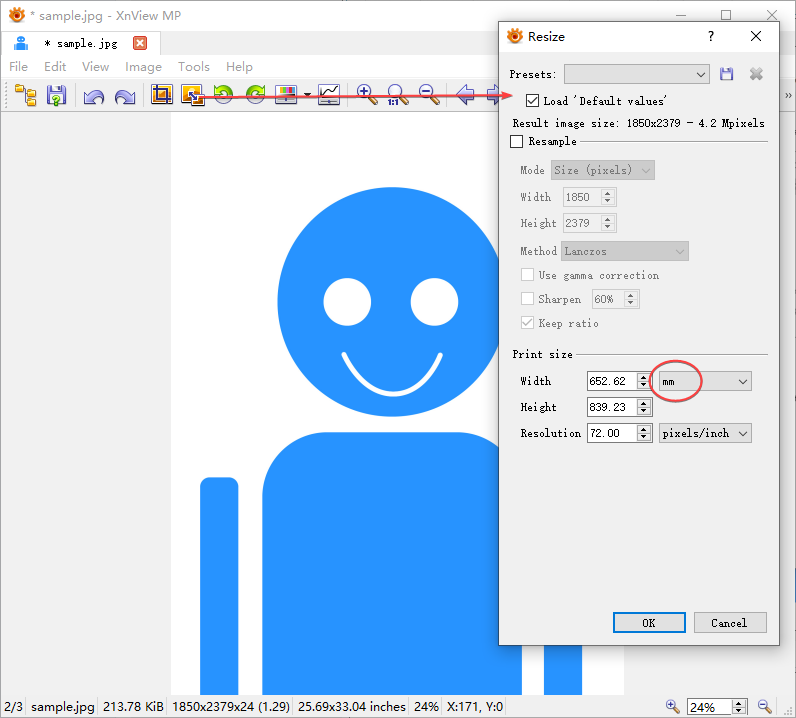
Task: Click the toolbar Zoom in magnifier
Action: tap(367, 95)
